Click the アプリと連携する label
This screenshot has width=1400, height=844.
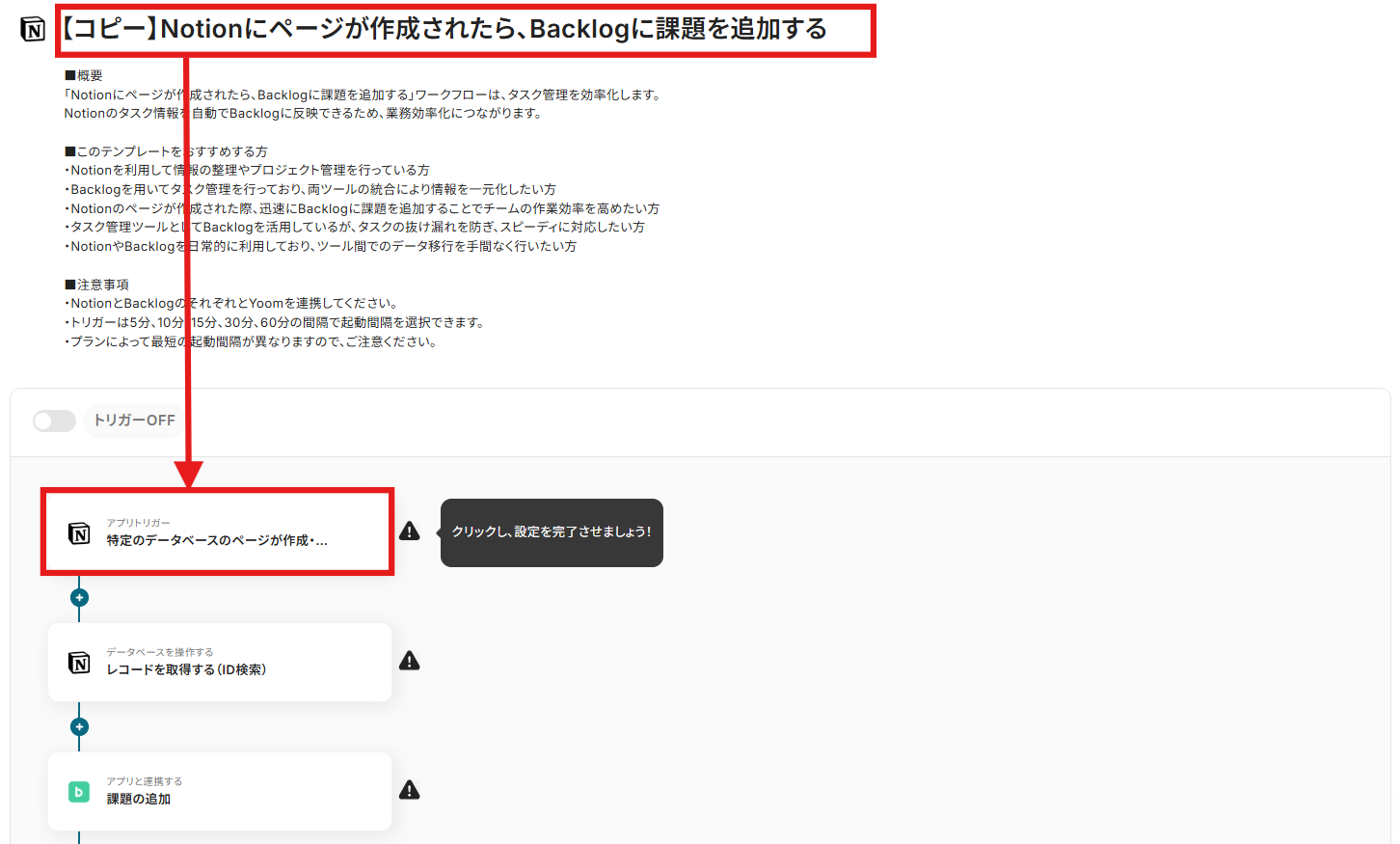click(x=145, y=781)
